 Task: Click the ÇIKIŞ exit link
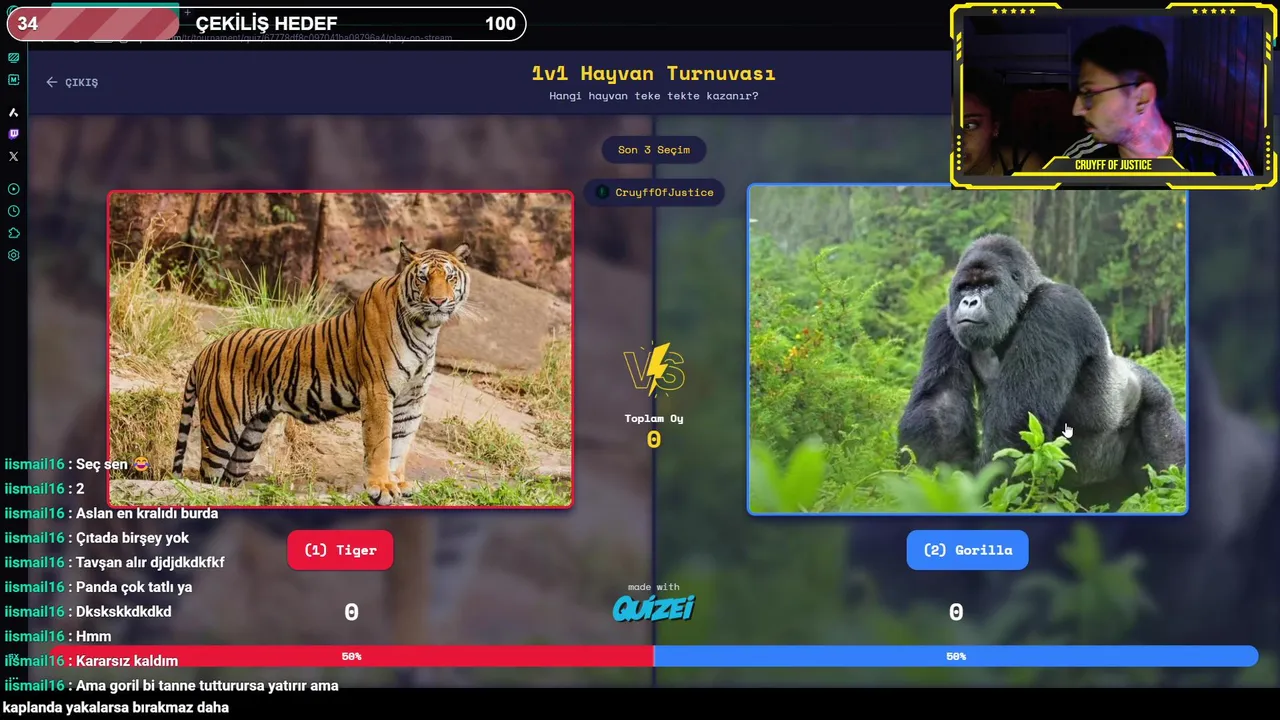pos(81,82)
